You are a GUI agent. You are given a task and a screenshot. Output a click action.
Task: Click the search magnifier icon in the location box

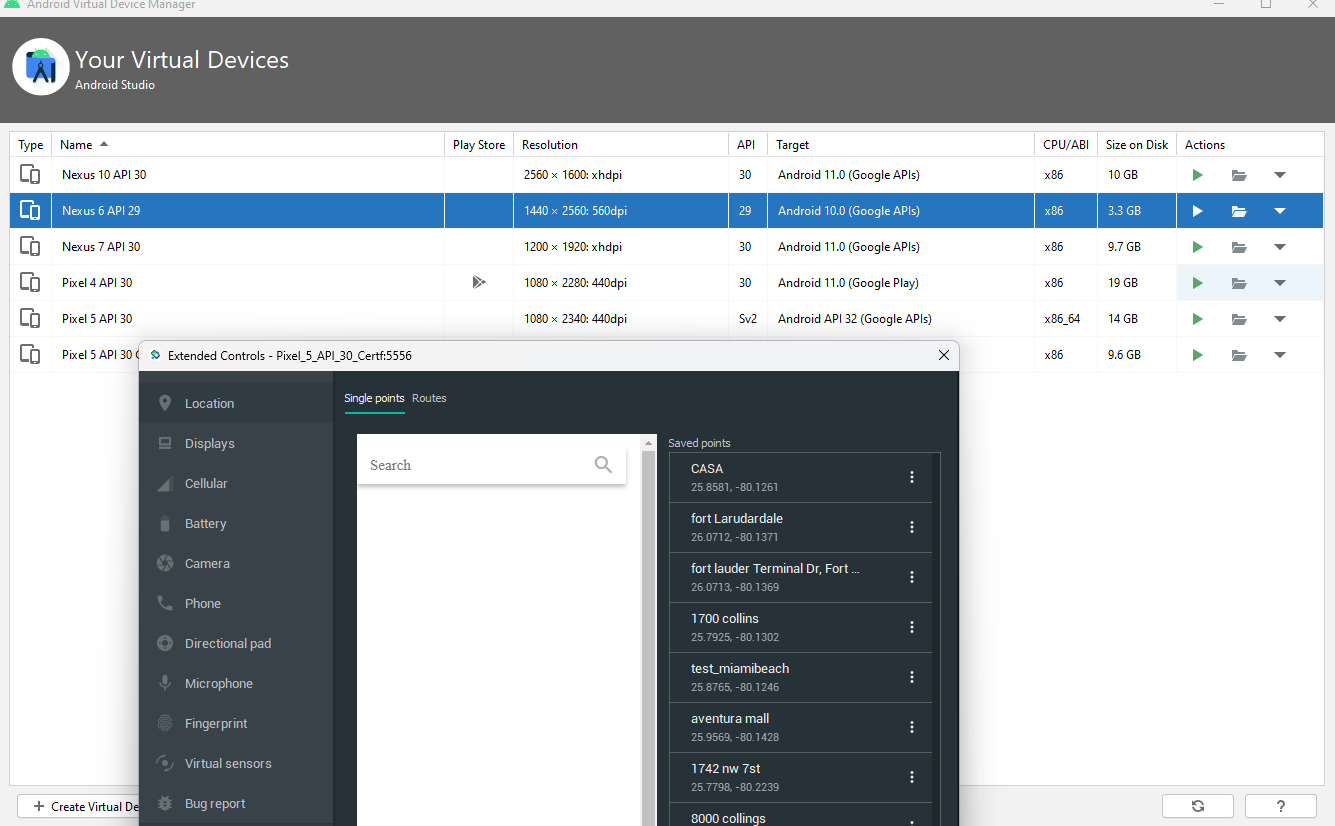click(x=603, y=465)
